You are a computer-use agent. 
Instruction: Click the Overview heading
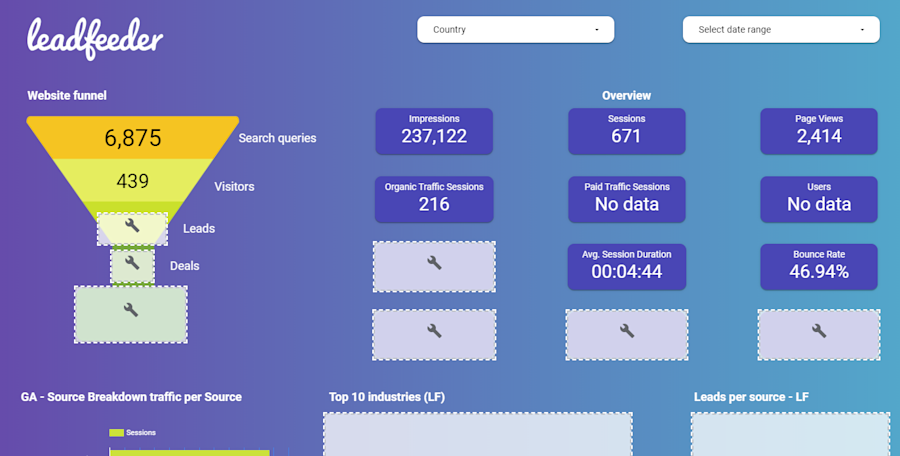(626, 96)
